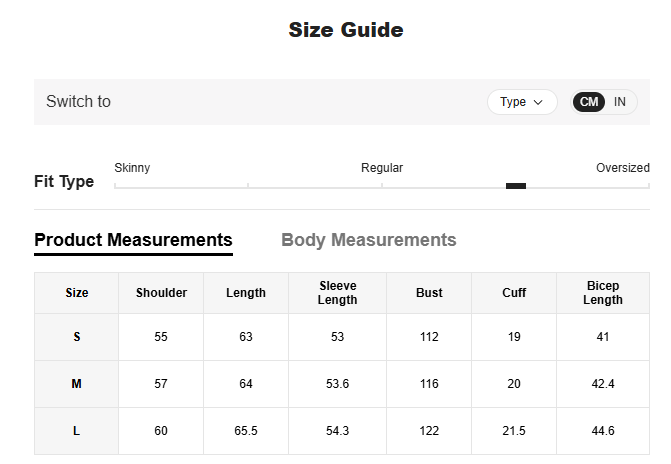Select the size S row header
The image size is (671, 464).
(77, 337)
